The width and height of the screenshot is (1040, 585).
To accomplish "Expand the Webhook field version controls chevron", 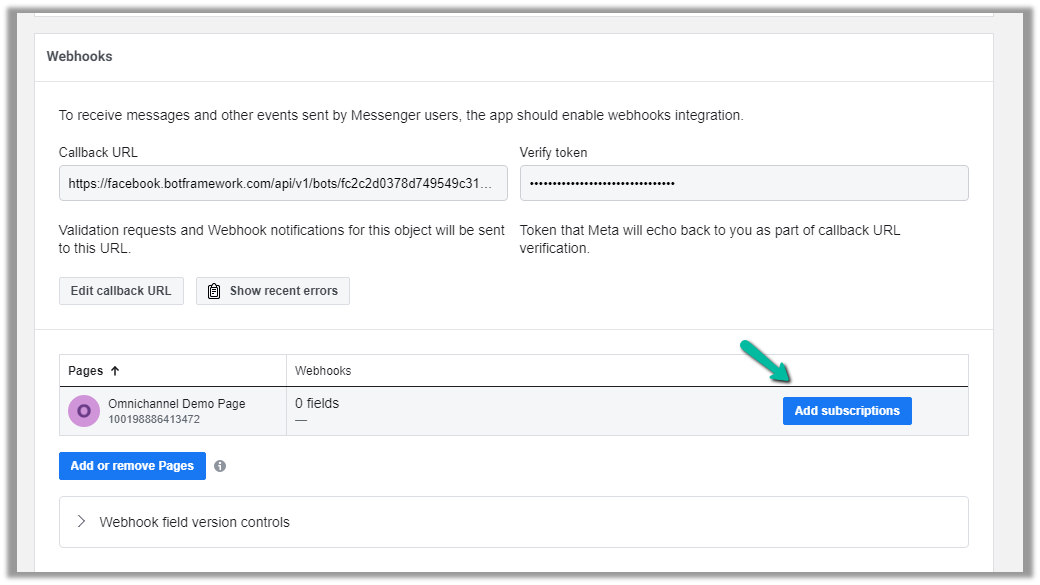I will pyautogui.click(x=81, y=522).
